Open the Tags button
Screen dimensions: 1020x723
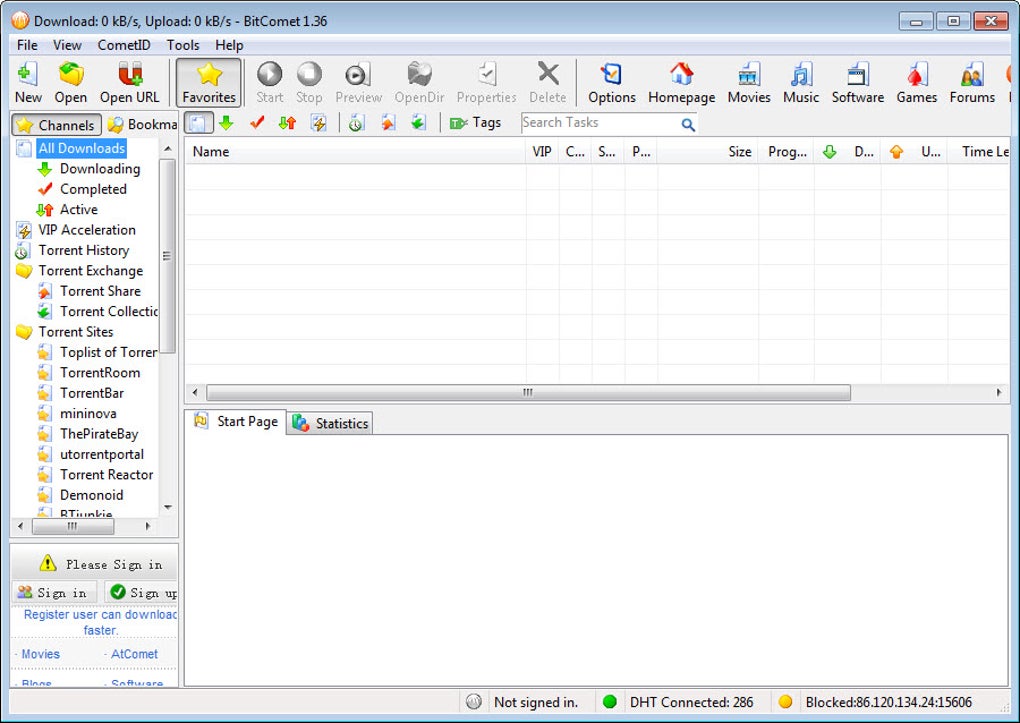tap(476, 123)
